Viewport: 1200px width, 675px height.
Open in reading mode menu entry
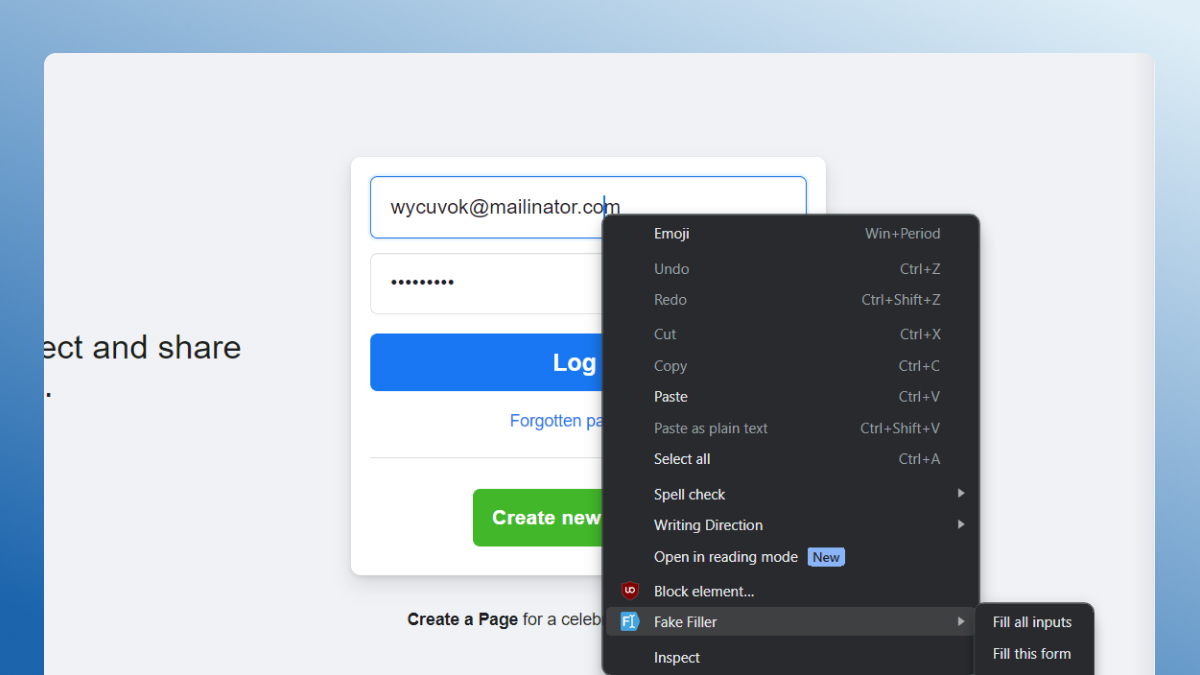click(726, 557)
